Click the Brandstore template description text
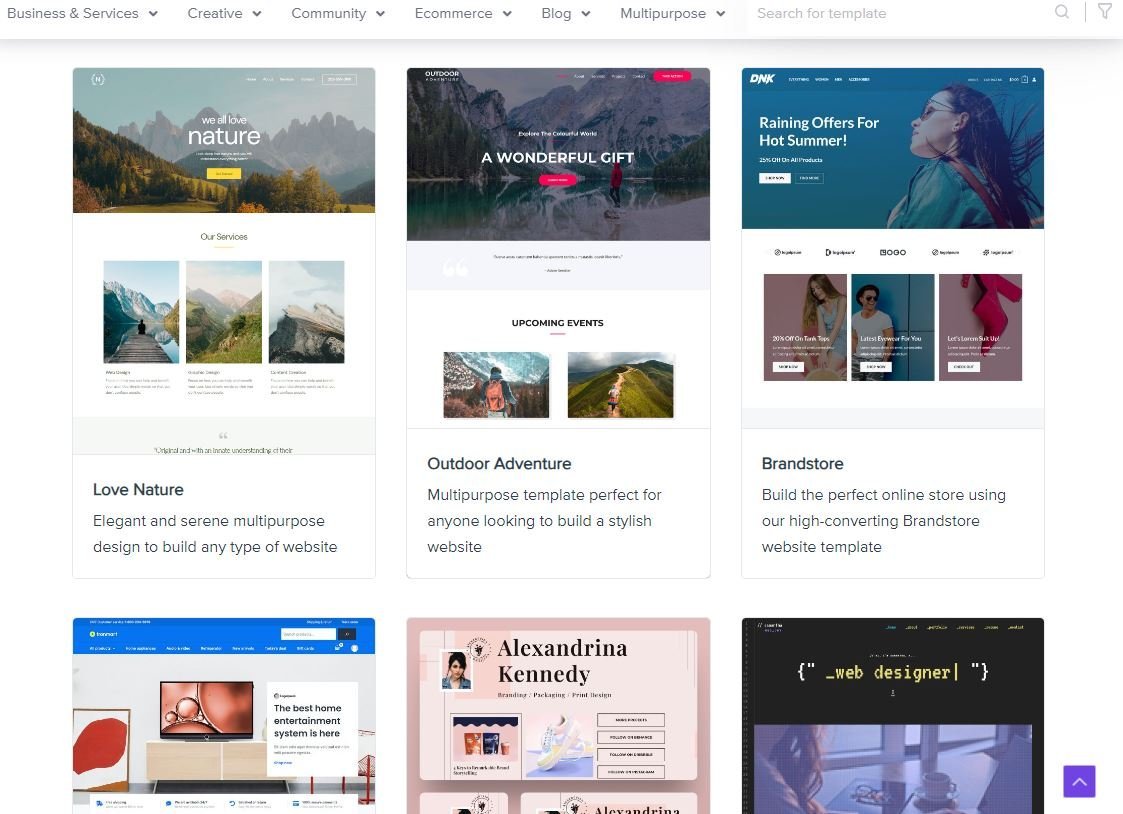This screenshot has height=814, width=1123. (883, 521)
